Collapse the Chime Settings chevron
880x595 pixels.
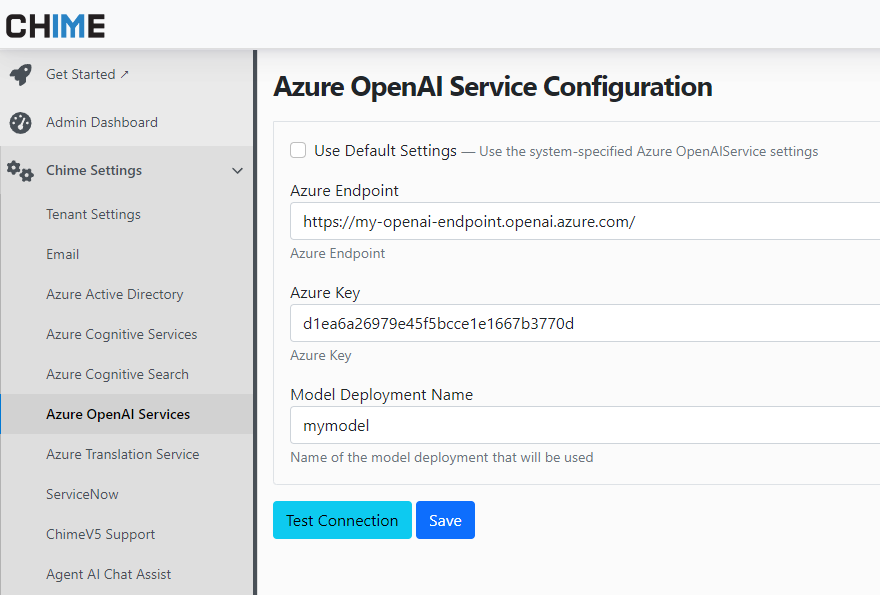coord(237,171)
